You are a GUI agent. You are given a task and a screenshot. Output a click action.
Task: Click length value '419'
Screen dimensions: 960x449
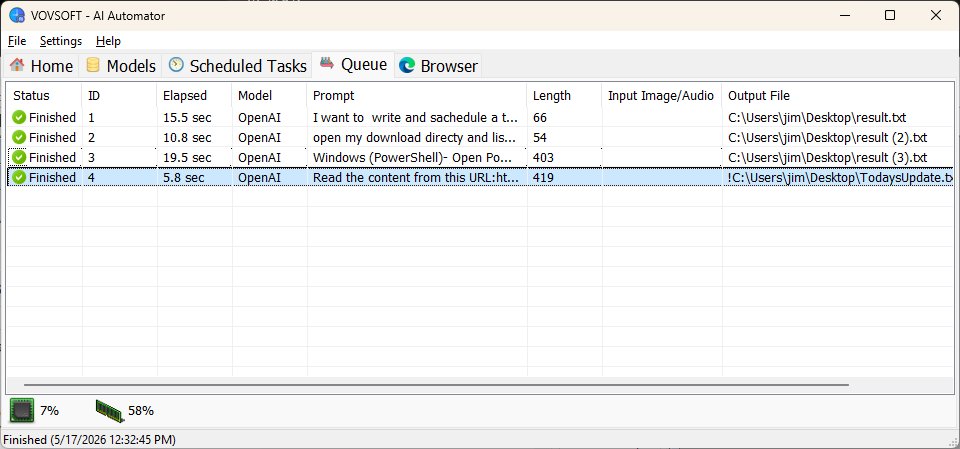pyautogui.click(x=543, y=177)
